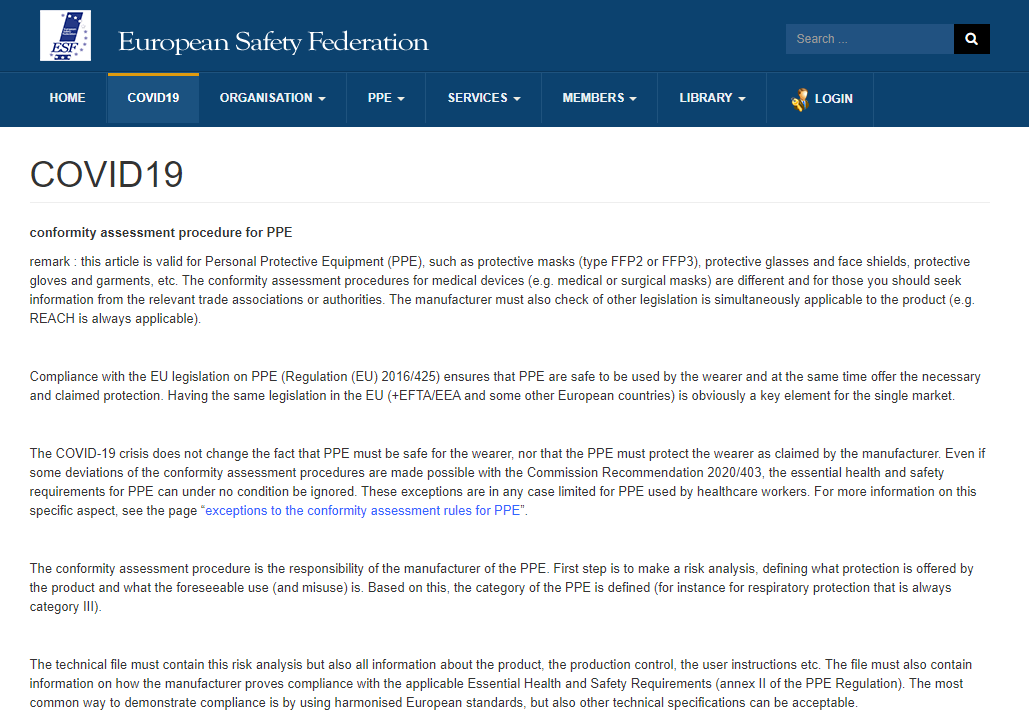Open the exceptions to conformity assessment rules link
This screenshot has width=1029, height=720.
(364, 510)
